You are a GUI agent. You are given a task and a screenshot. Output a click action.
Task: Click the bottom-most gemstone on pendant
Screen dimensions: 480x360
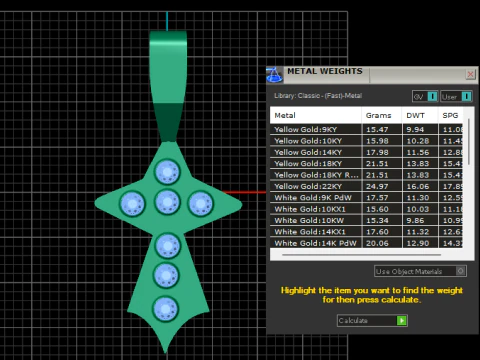coord(165,309)
